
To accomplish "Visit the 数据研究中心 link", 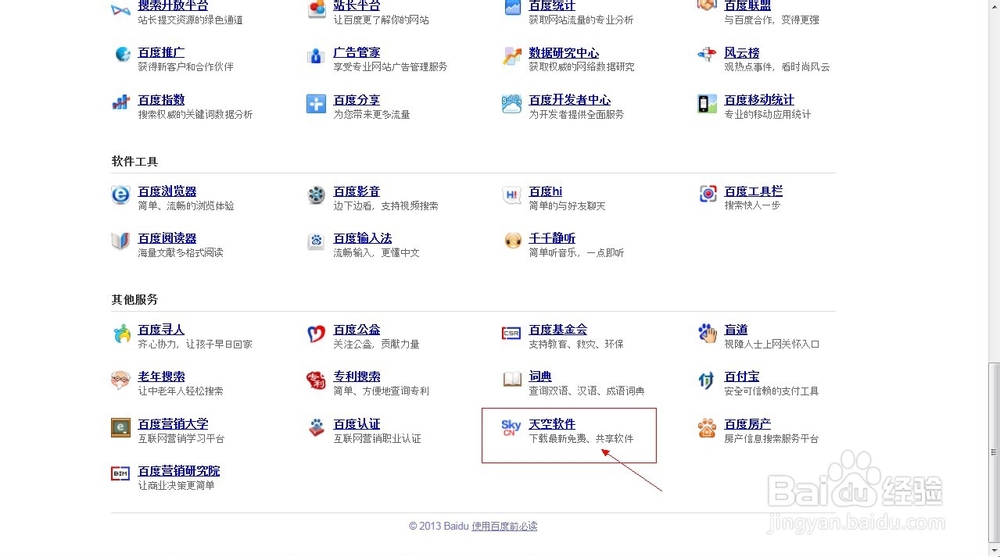I will (x=564, y=52).
